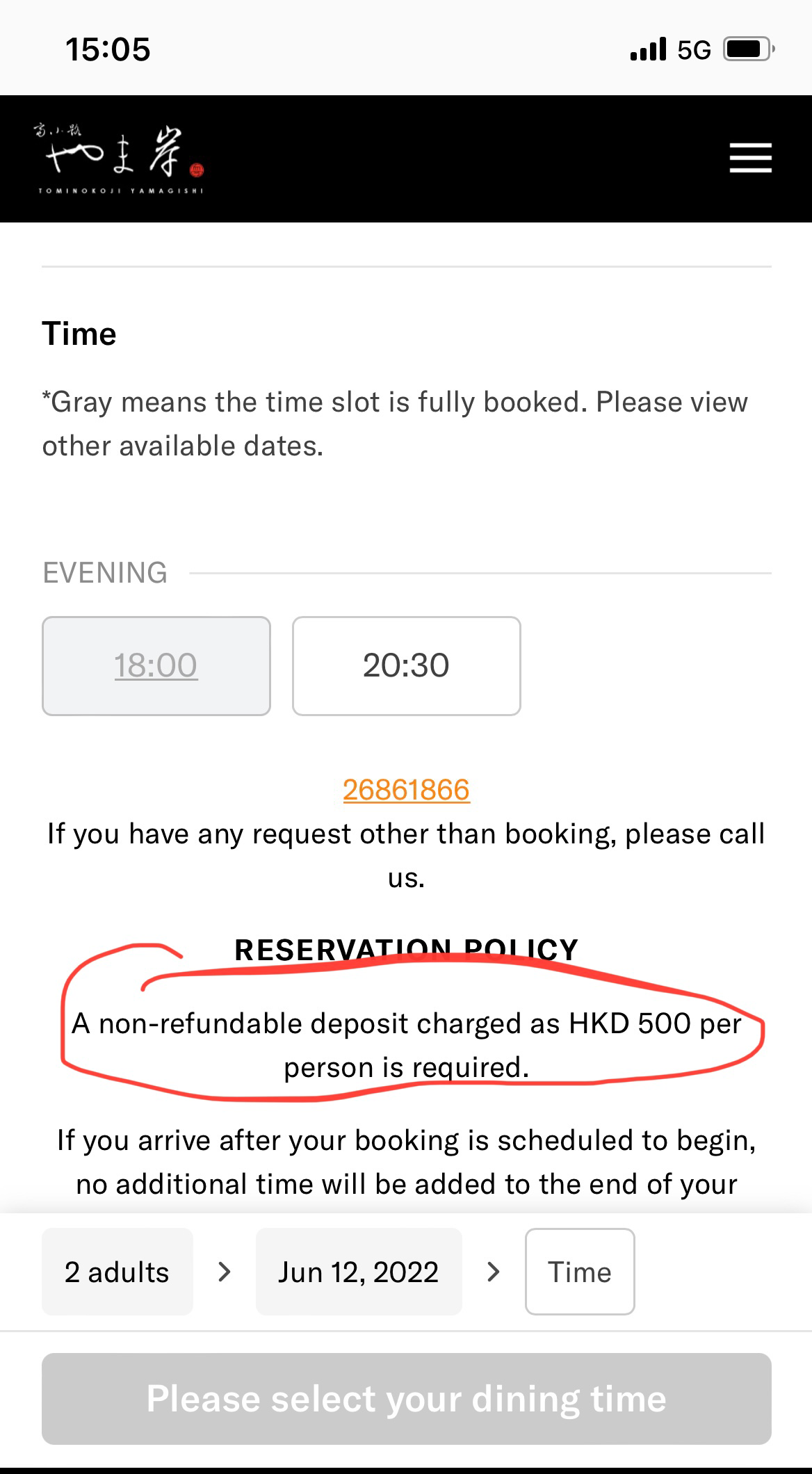
Task: Call the phone number 26861866
Action: click(x=407, y=790)
